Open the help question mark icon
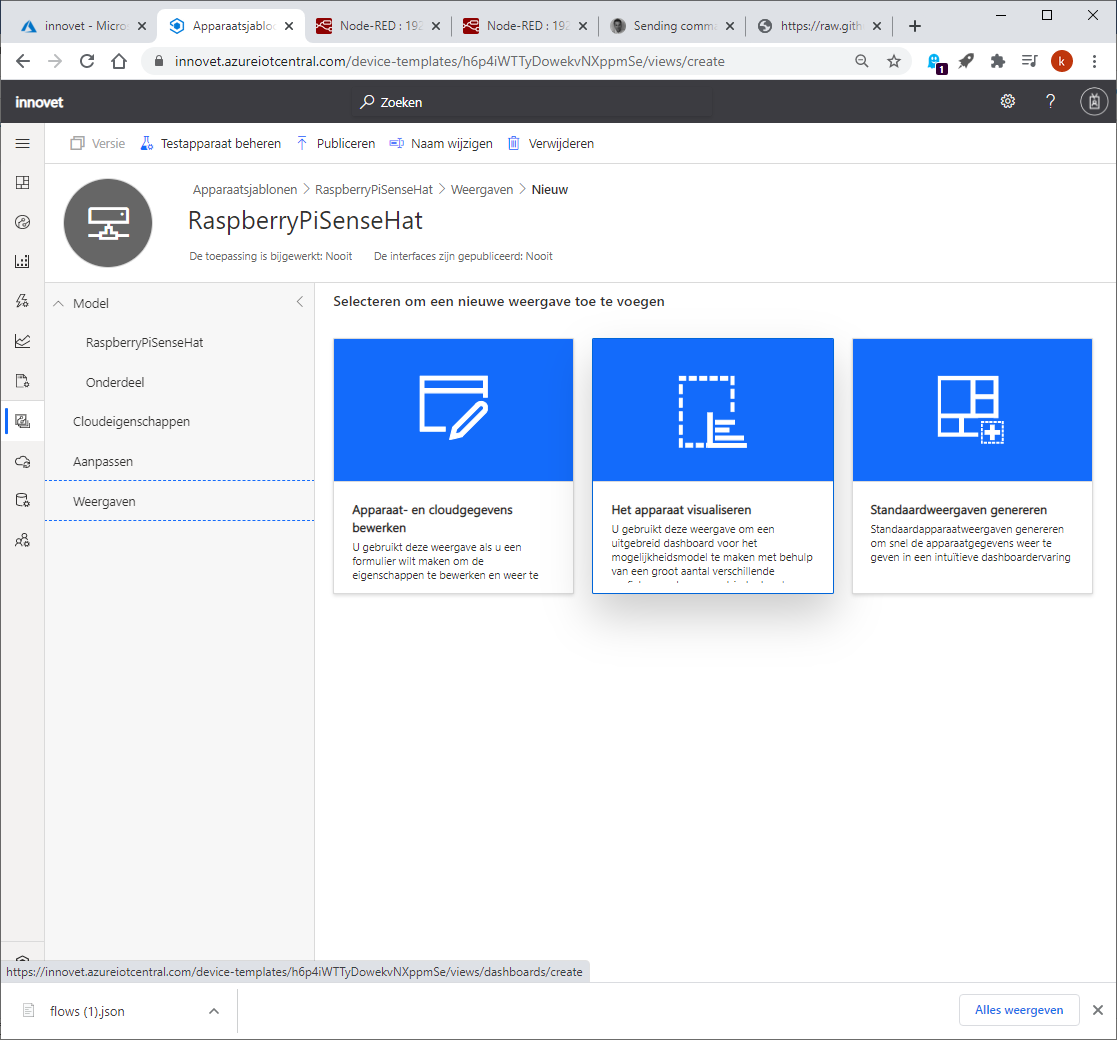The image size is (1117, 1040). click(1050, 101)
